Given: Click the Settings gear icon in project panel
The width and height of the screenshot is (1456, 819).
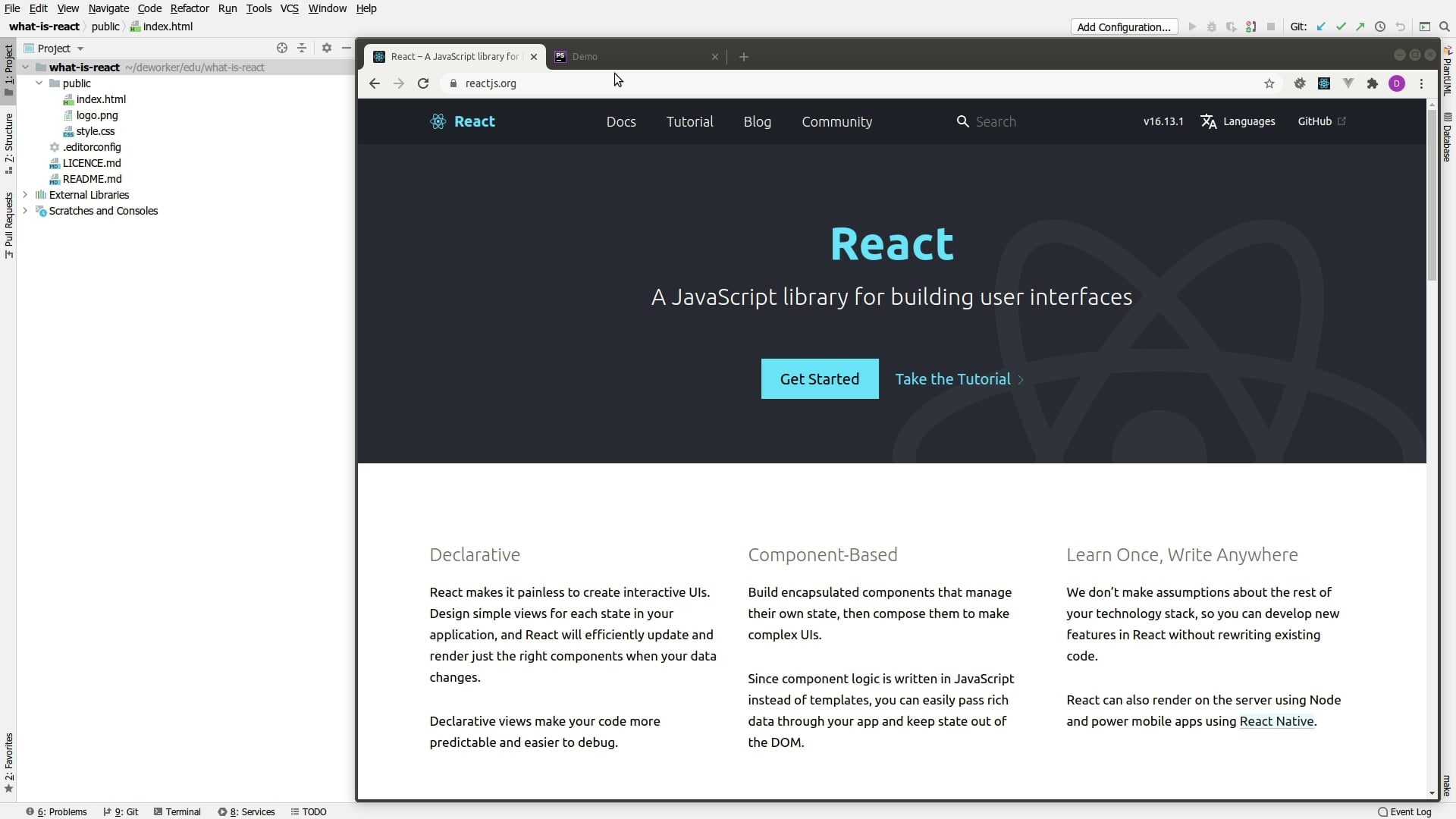Looking at the screenshot, I should pos(325,48).
